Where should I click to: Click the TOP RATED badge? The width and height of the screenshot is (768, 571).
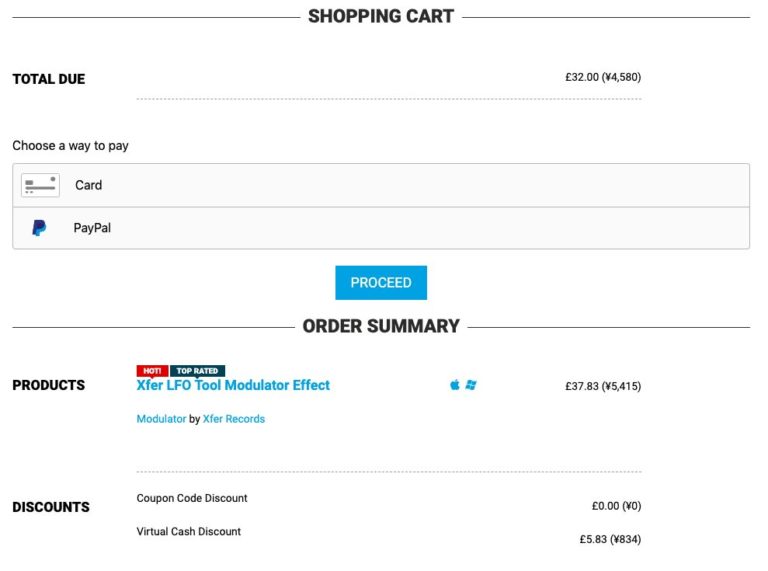[197, 371]
